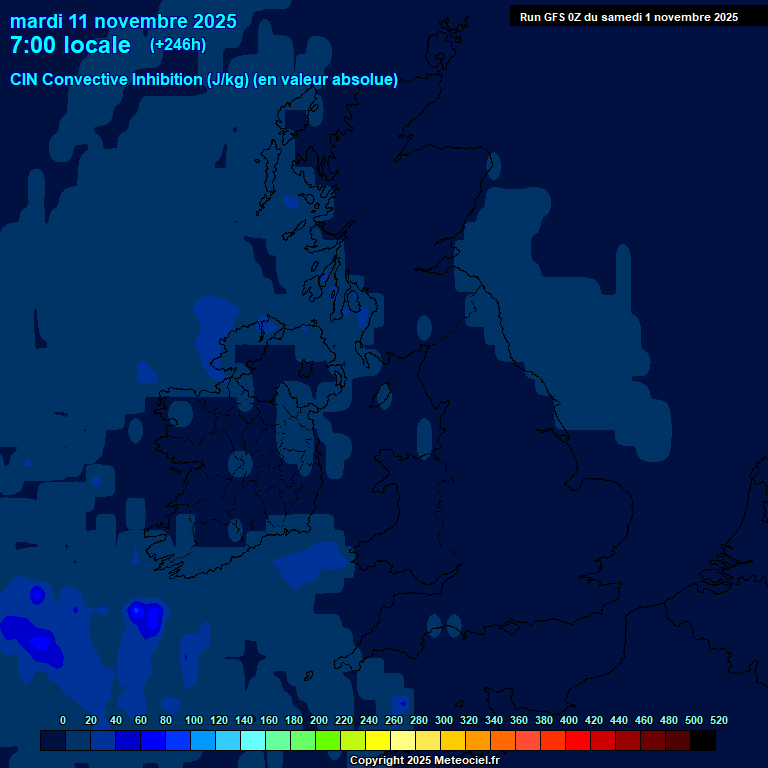Click the cyan swatch between 140 and 160
Screen dimensions: 768x768
pyautogui.click(x=252, y=741)
